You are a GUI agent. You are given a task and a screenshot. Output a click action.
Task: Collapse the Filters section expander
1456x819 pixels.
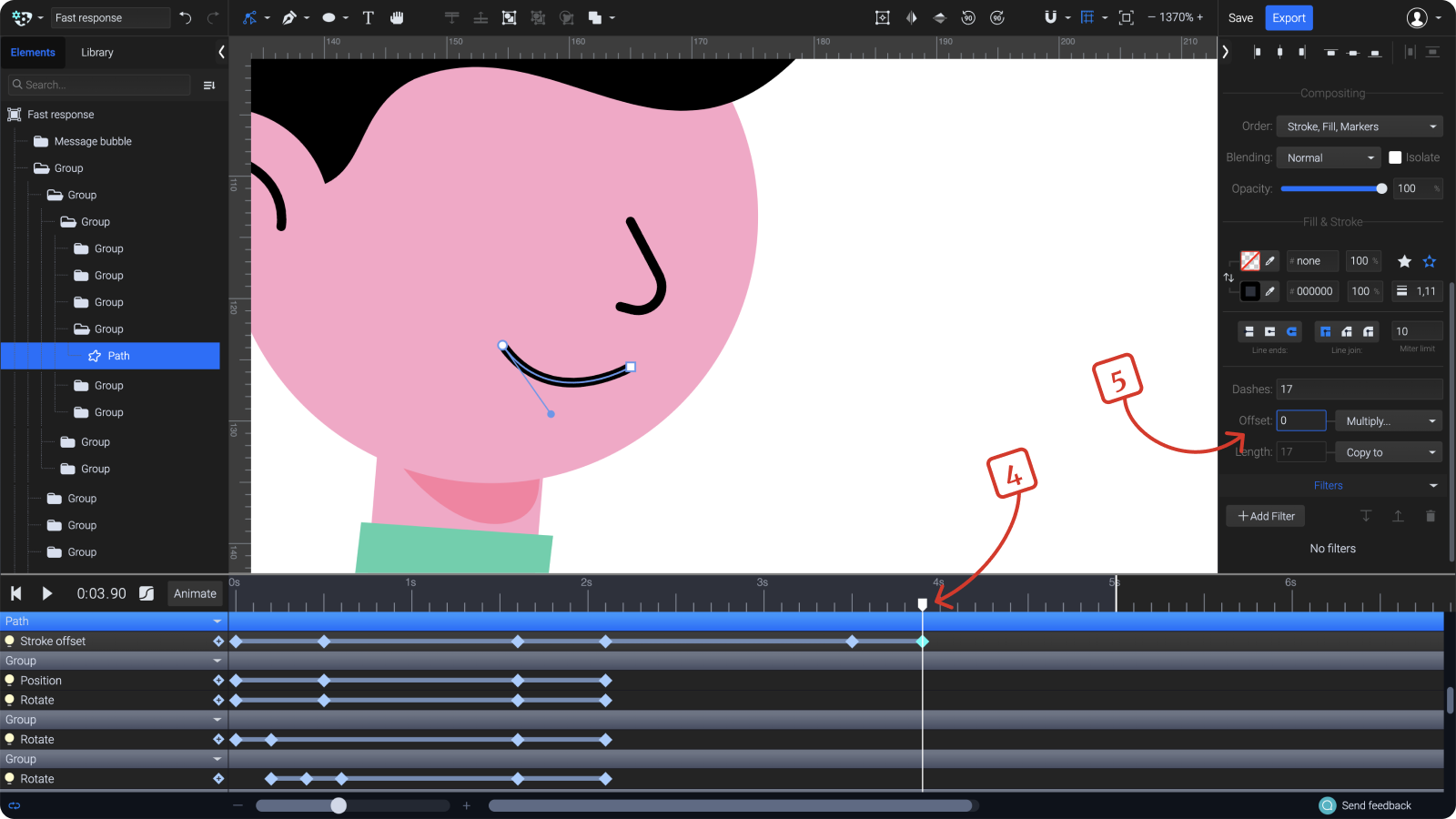pos(1433,485)
